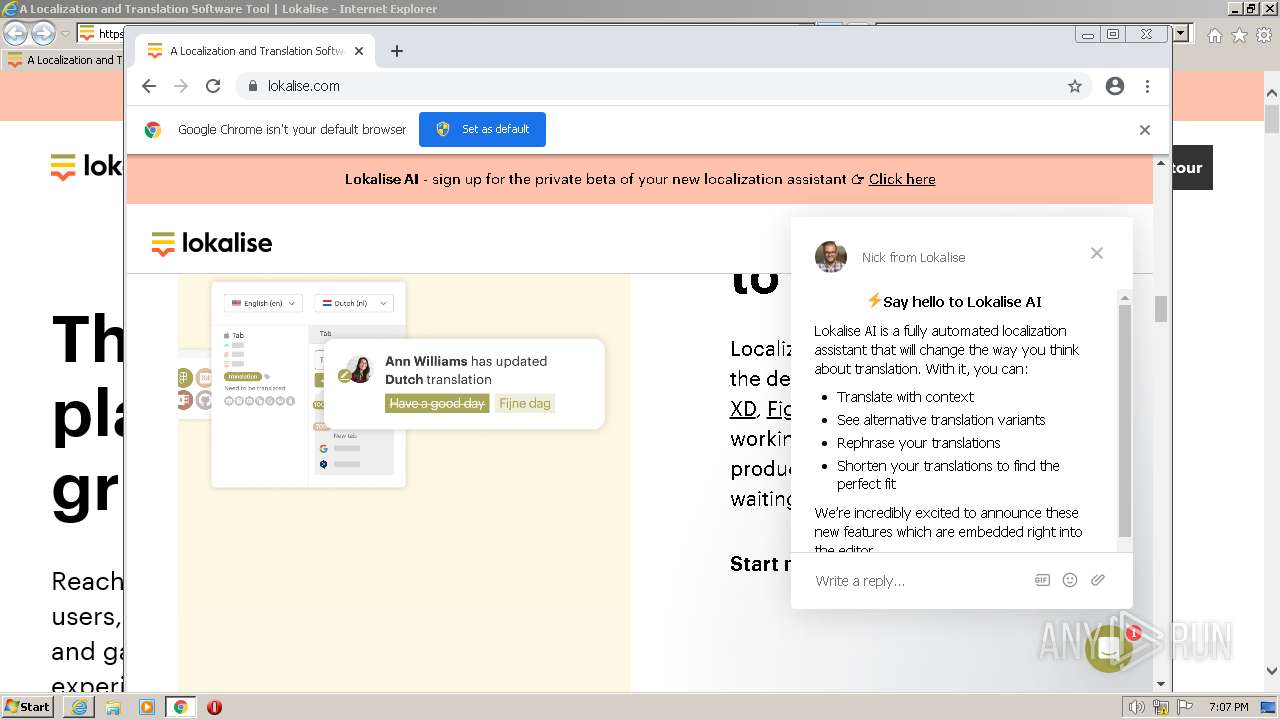Close the Nick from Lokalise chat popup
Image resolution: width=1280 pixels, height=720 pixels.
pyautogui.click(x=1097, y=253)
